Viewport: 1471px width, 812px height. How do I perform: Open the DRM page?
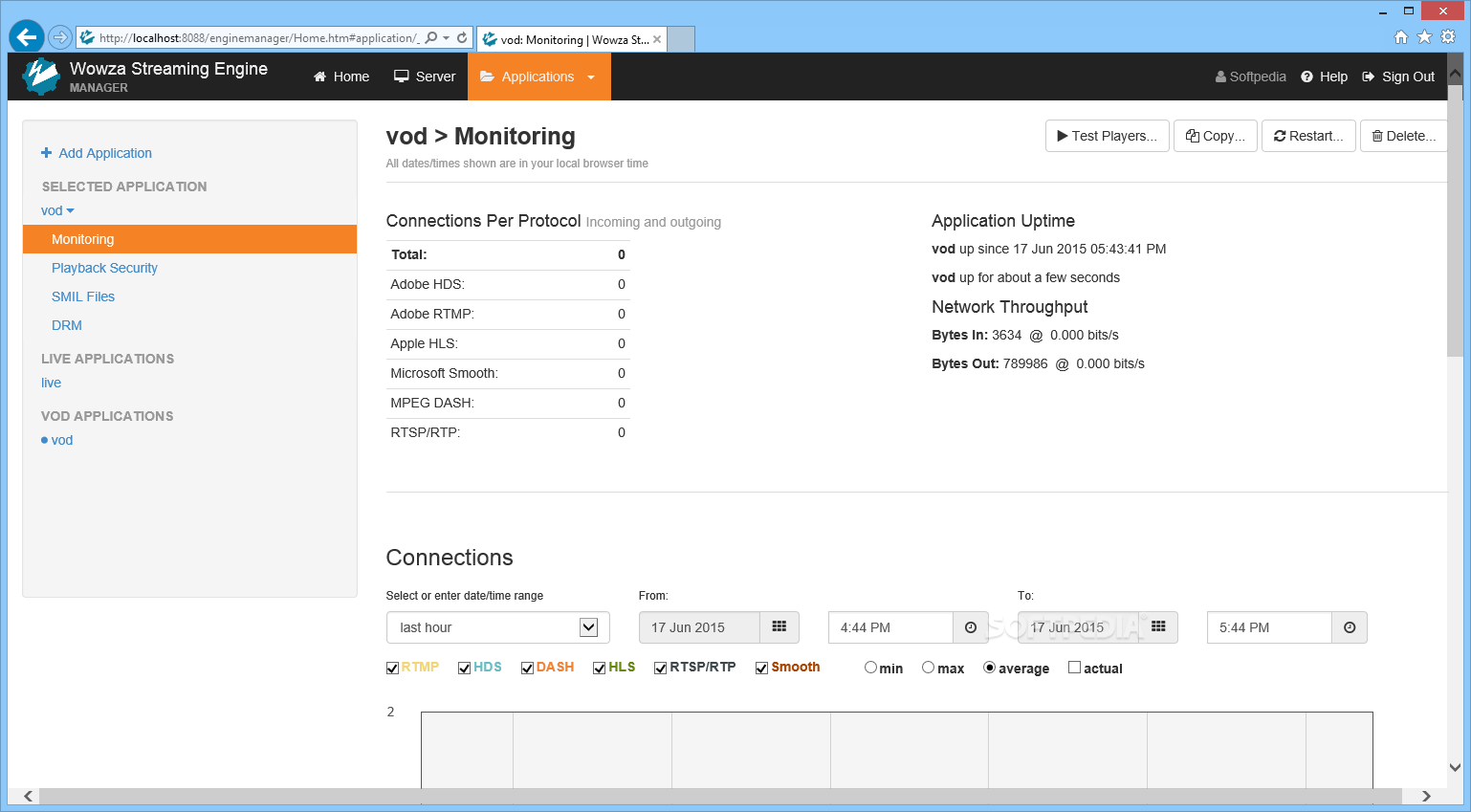pyautogui.click(x=67, y=325)
